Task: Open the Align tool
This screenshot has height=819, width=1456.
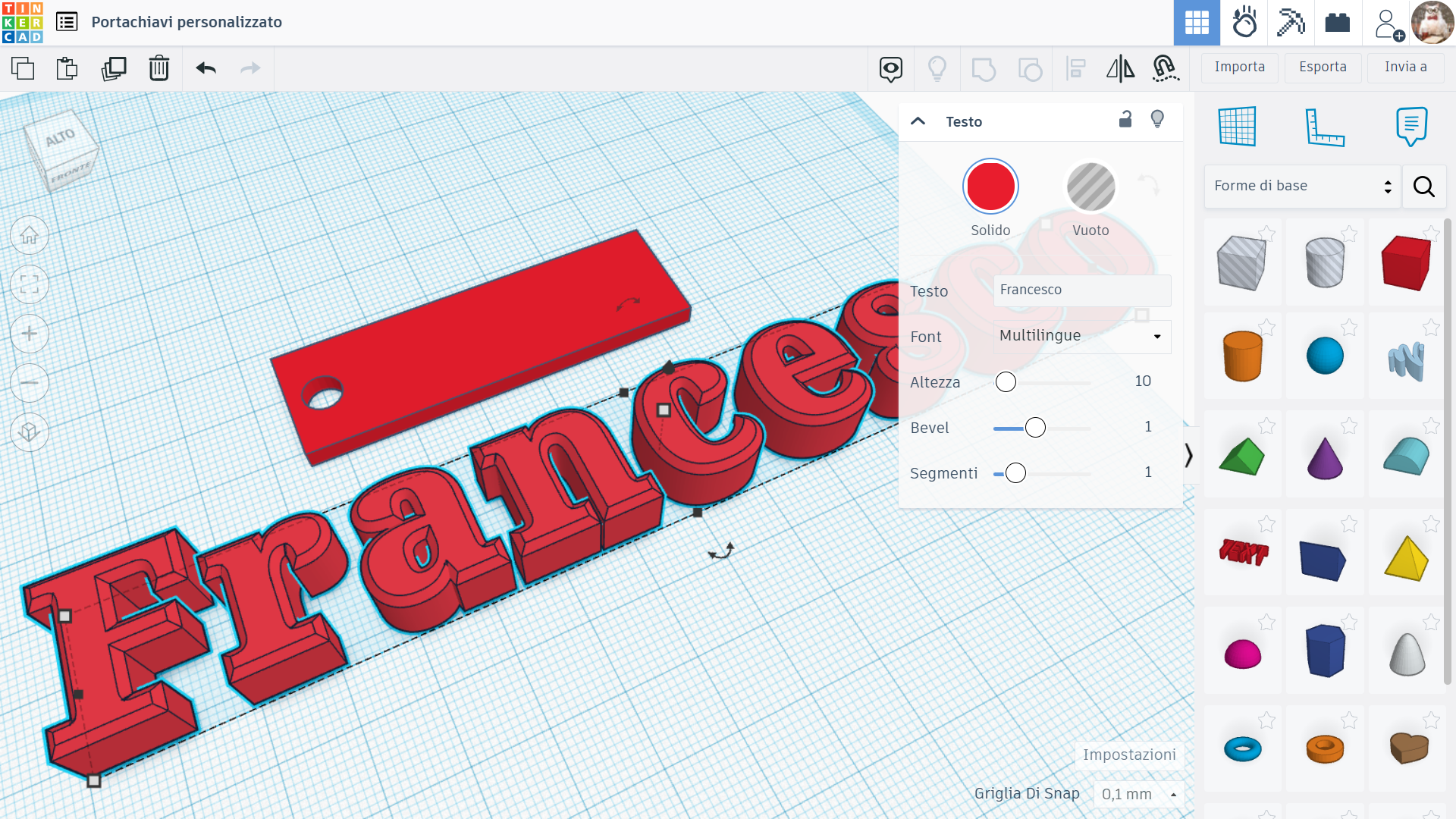Action: [1075, 69]
